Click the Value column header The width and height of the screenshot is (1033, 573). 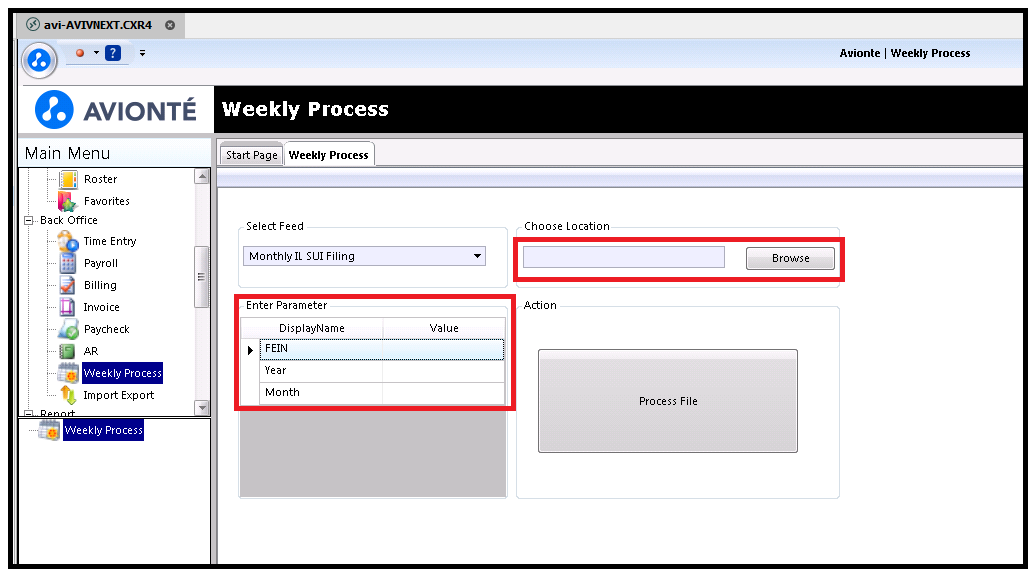tap(444, 328)
